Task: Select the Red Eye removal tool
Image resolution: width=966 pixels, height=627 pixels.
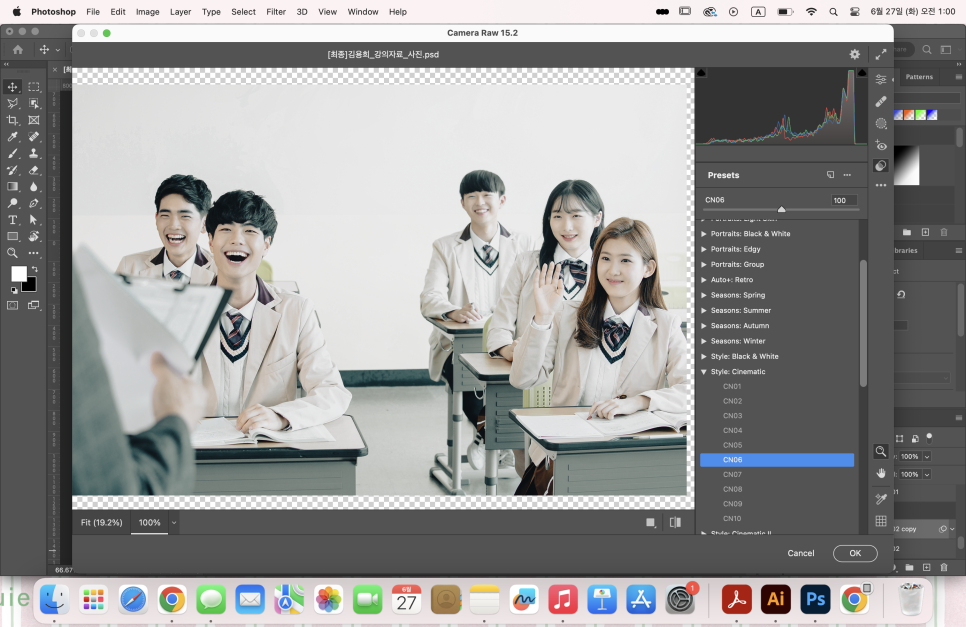Action: click(x=881, y=145)
